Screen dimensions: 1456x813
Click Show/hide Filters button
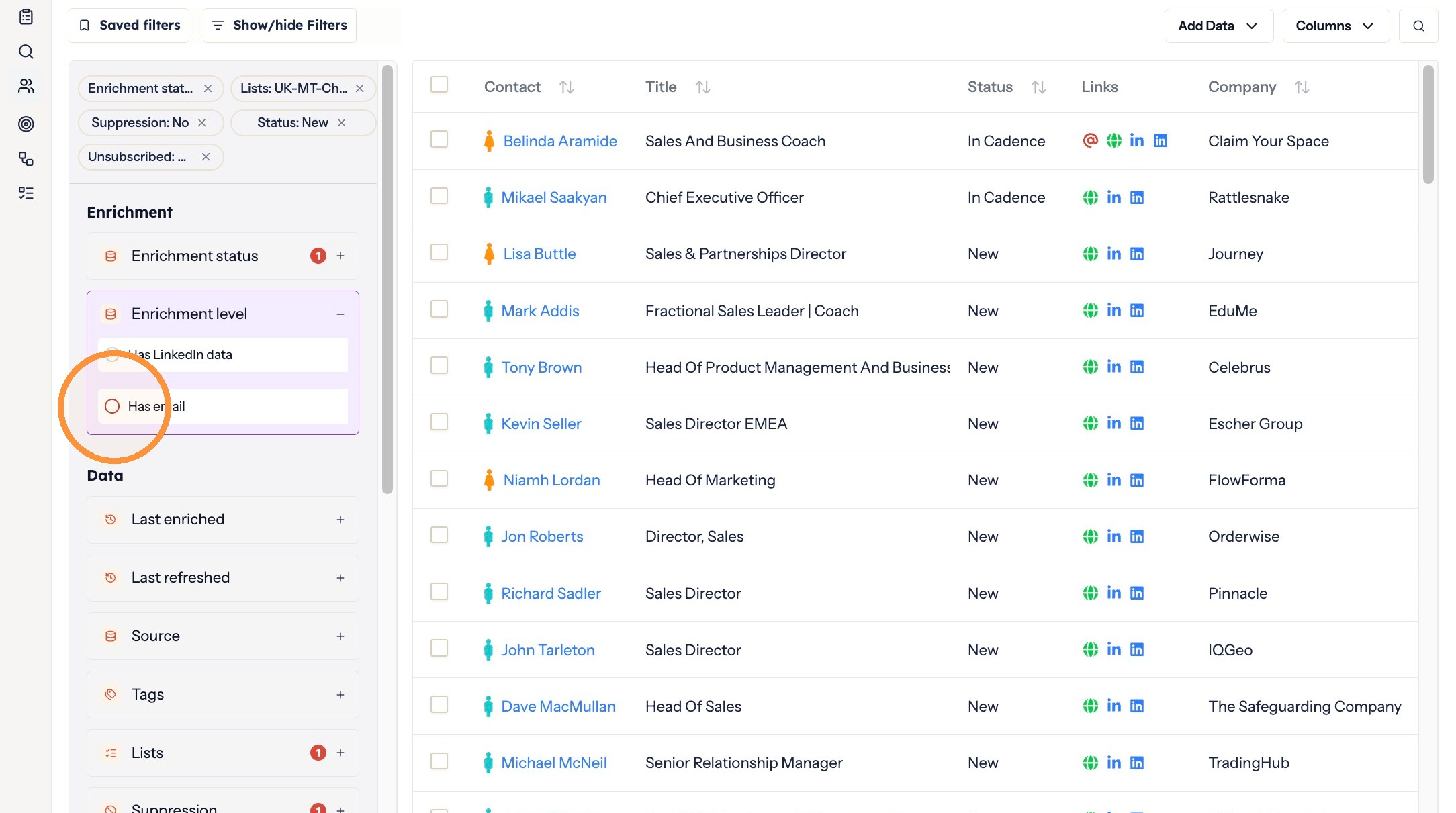click(x=279, y=26)
